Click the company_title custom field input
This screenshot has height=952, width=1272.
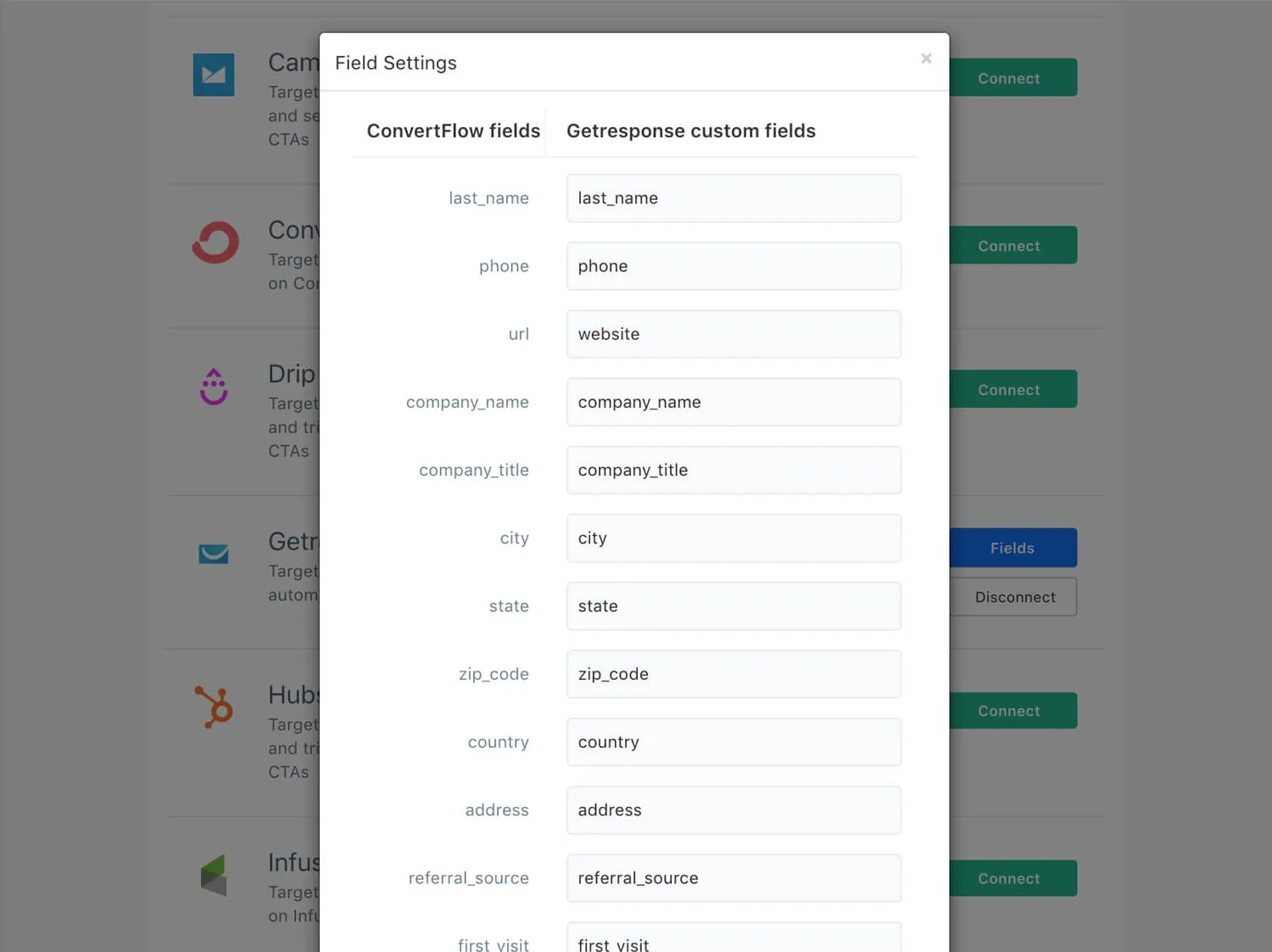[x=734, y=470]
